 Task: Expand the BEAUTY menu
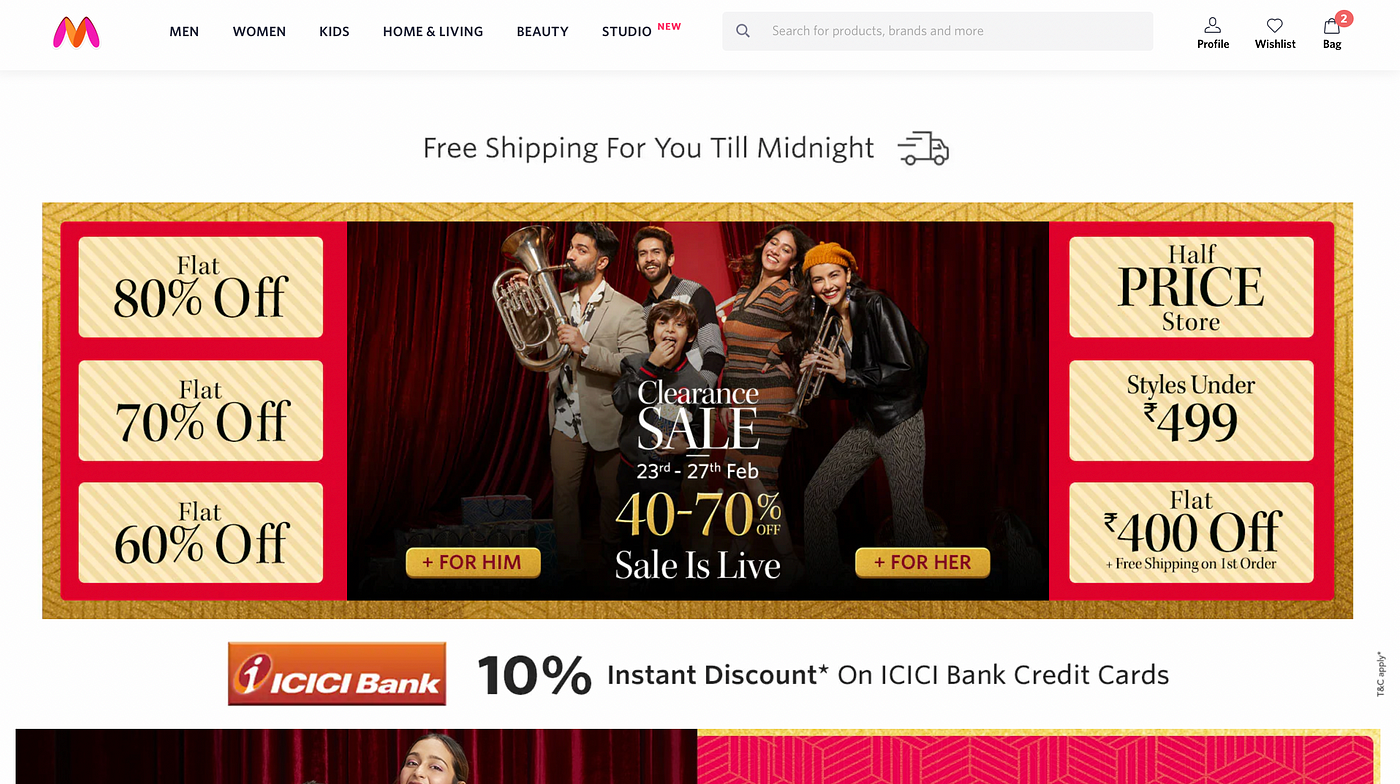tap(543, 31)
